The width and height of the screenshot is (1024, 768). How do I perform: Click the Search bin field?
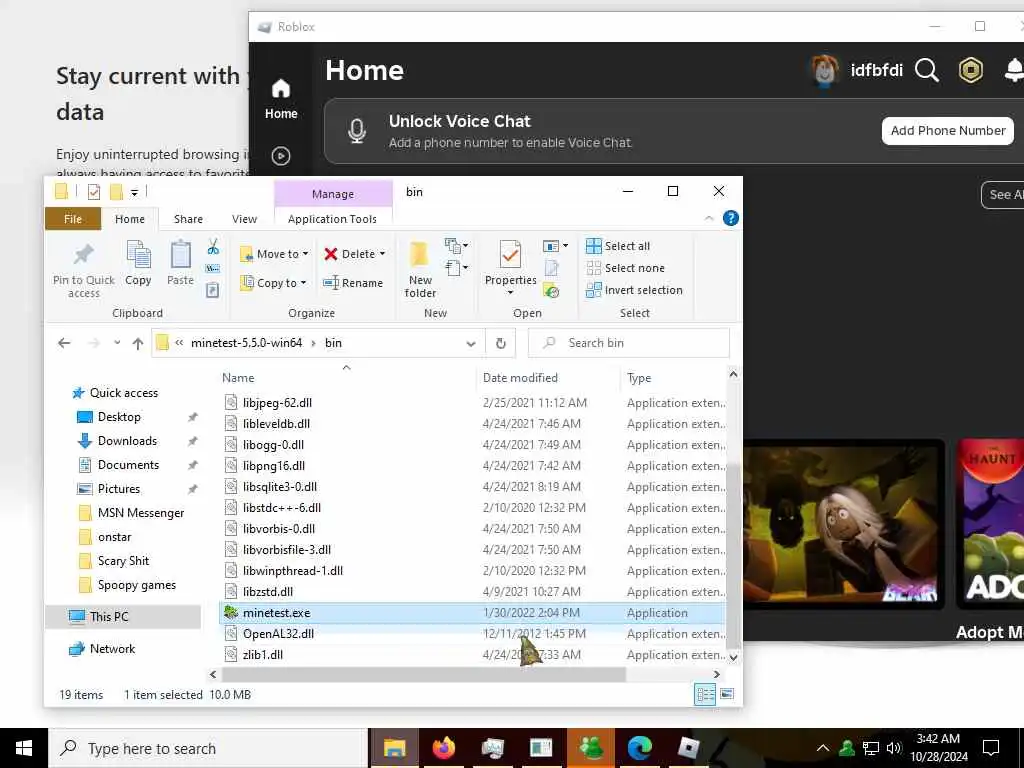pos(628,343)
